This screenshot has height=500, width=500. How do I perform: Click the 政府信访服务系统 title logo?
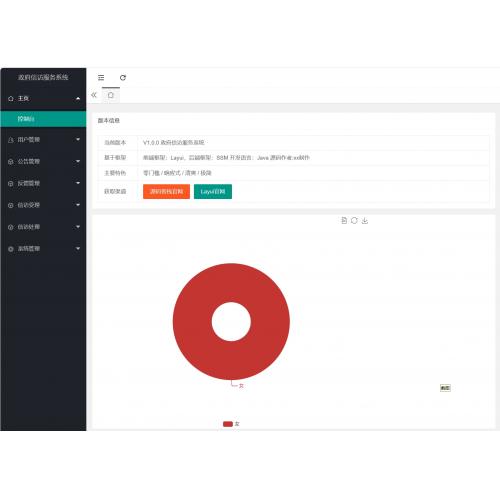click(x=43, y=77)
